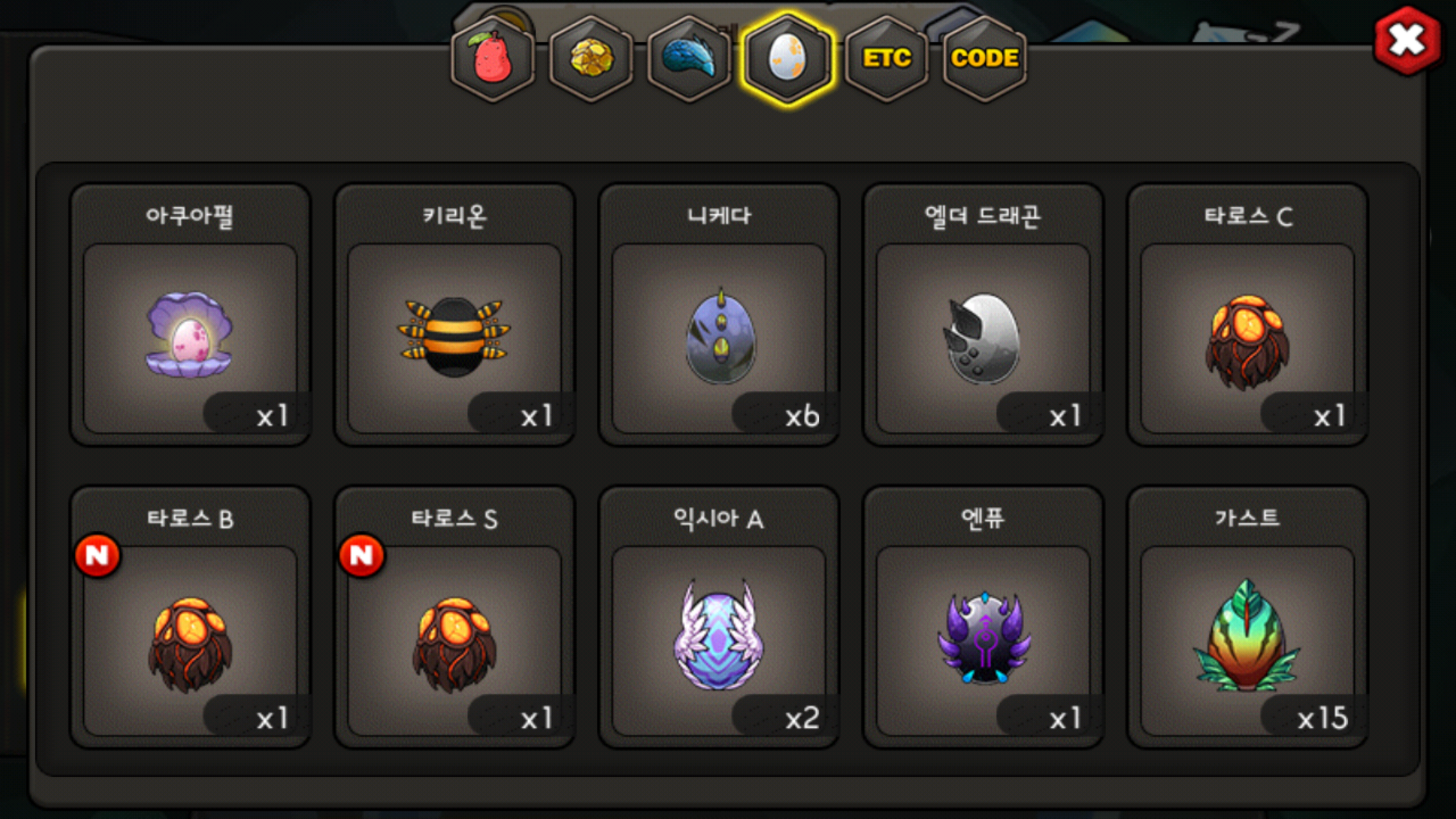This screenshot has width=1456, height=819.
Task: Close the inventory with red X
Action: tap(1408, 40)
